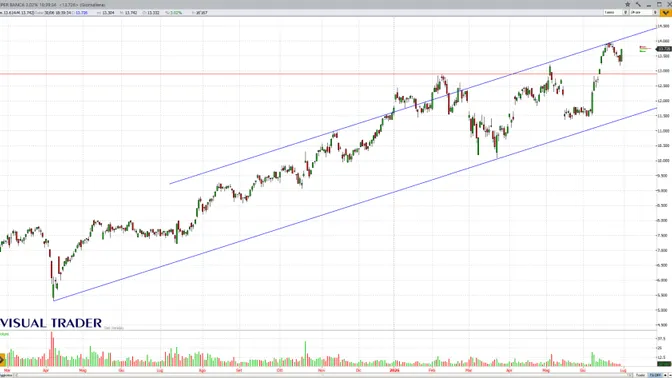
Task: Click the current price tag 13.726 on axis
Action: pyautogui.click(x=664, y=49)
